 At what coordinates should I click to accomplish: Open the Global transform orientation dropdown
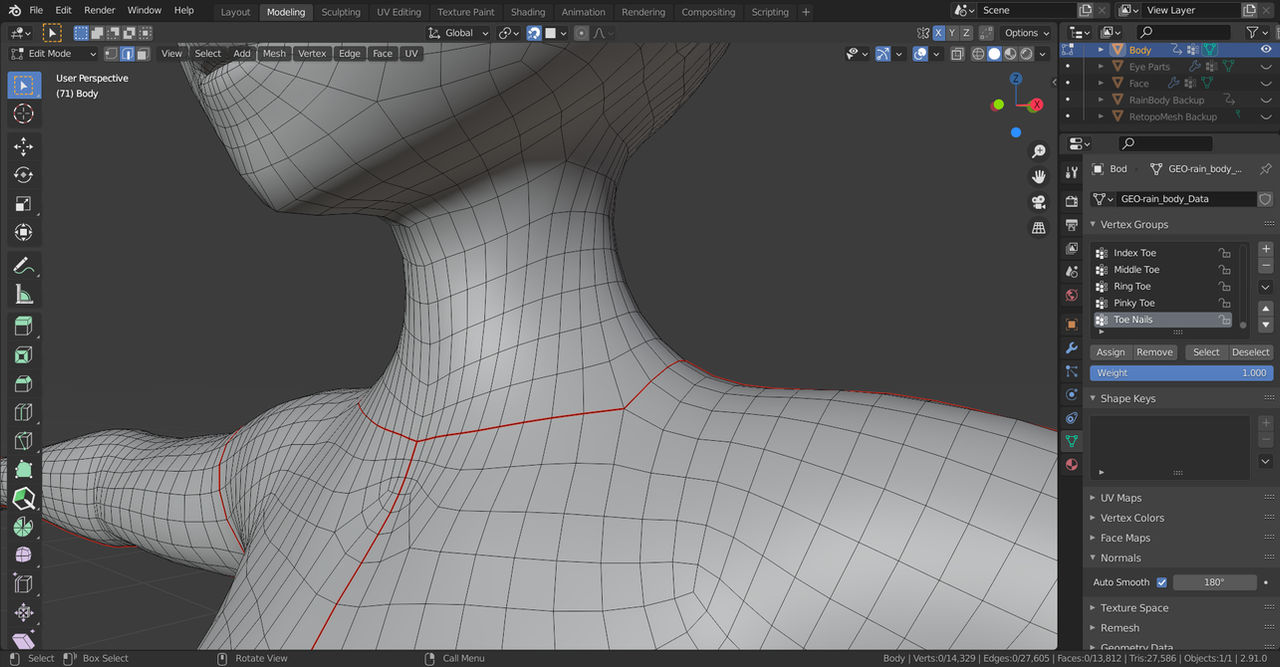459,33
